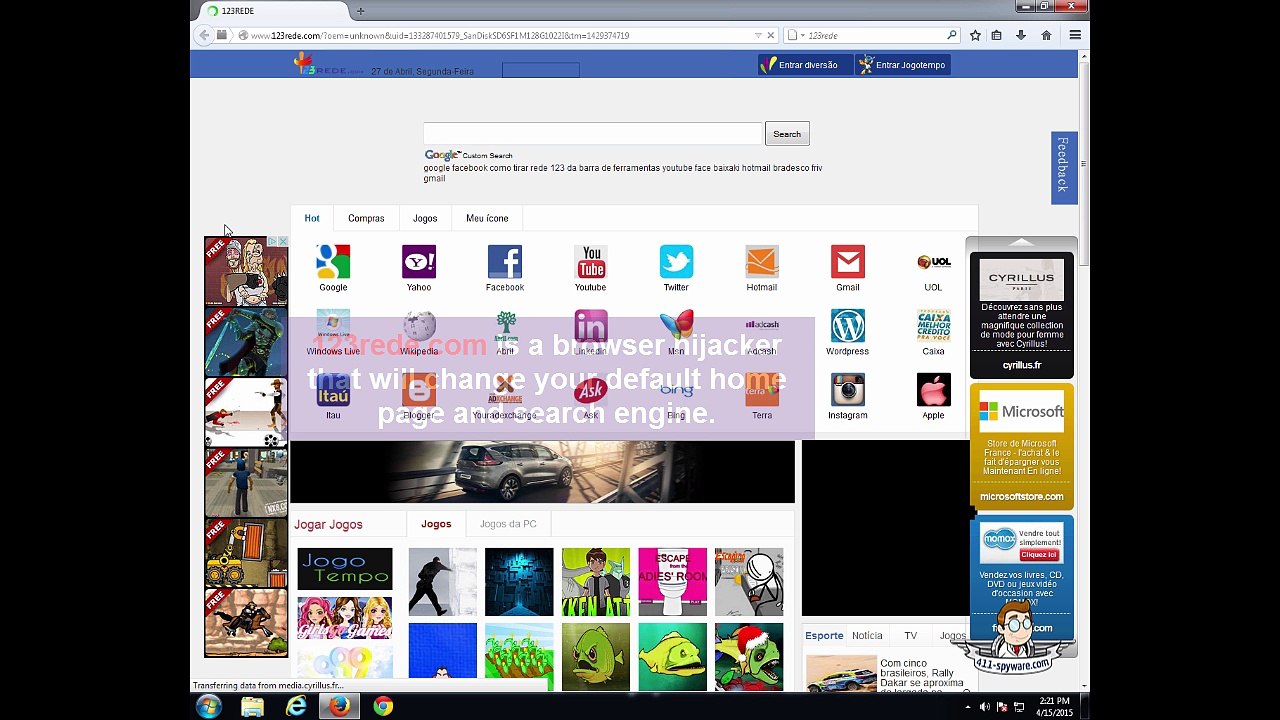Switch to the Compras tab
1280x720 pixels.
366,218
